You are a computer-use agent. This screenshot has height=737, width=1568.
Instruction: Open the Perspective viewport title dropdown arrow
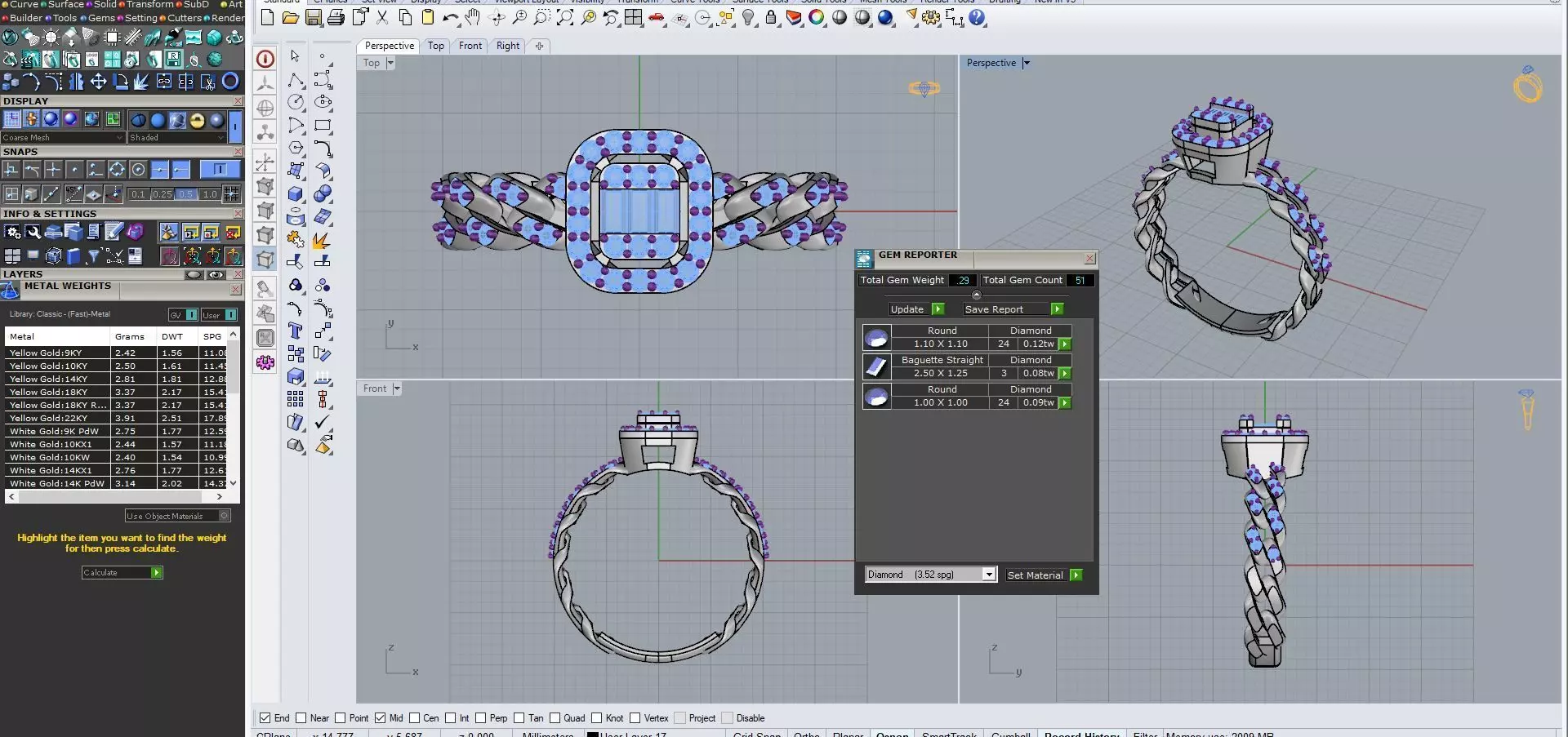1027,63
